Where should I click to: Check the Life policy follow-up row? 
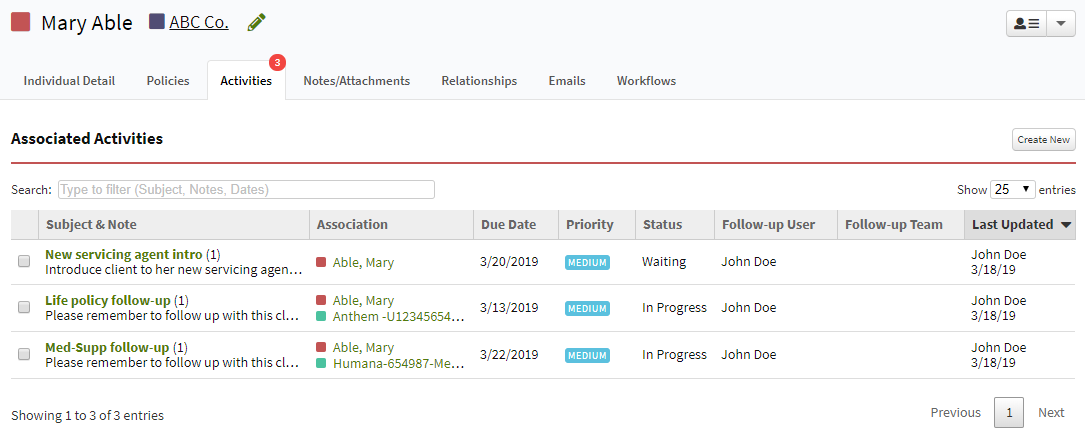pyautogui.click(x=24, y=307)
